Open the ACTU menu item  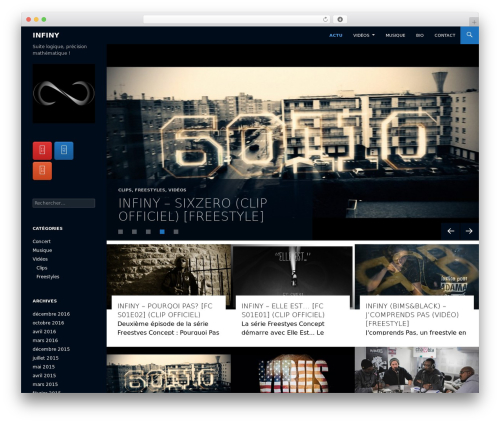click(336, 35)
